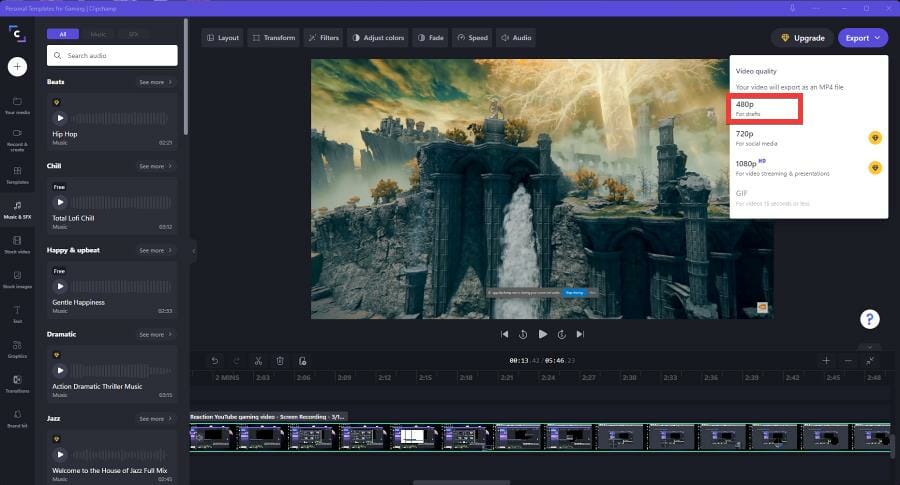The height and width of the screenshot is (485, 900).
Task: Switch to the Music audio tab
Action: pyautogui.click(x=98, y=34)
